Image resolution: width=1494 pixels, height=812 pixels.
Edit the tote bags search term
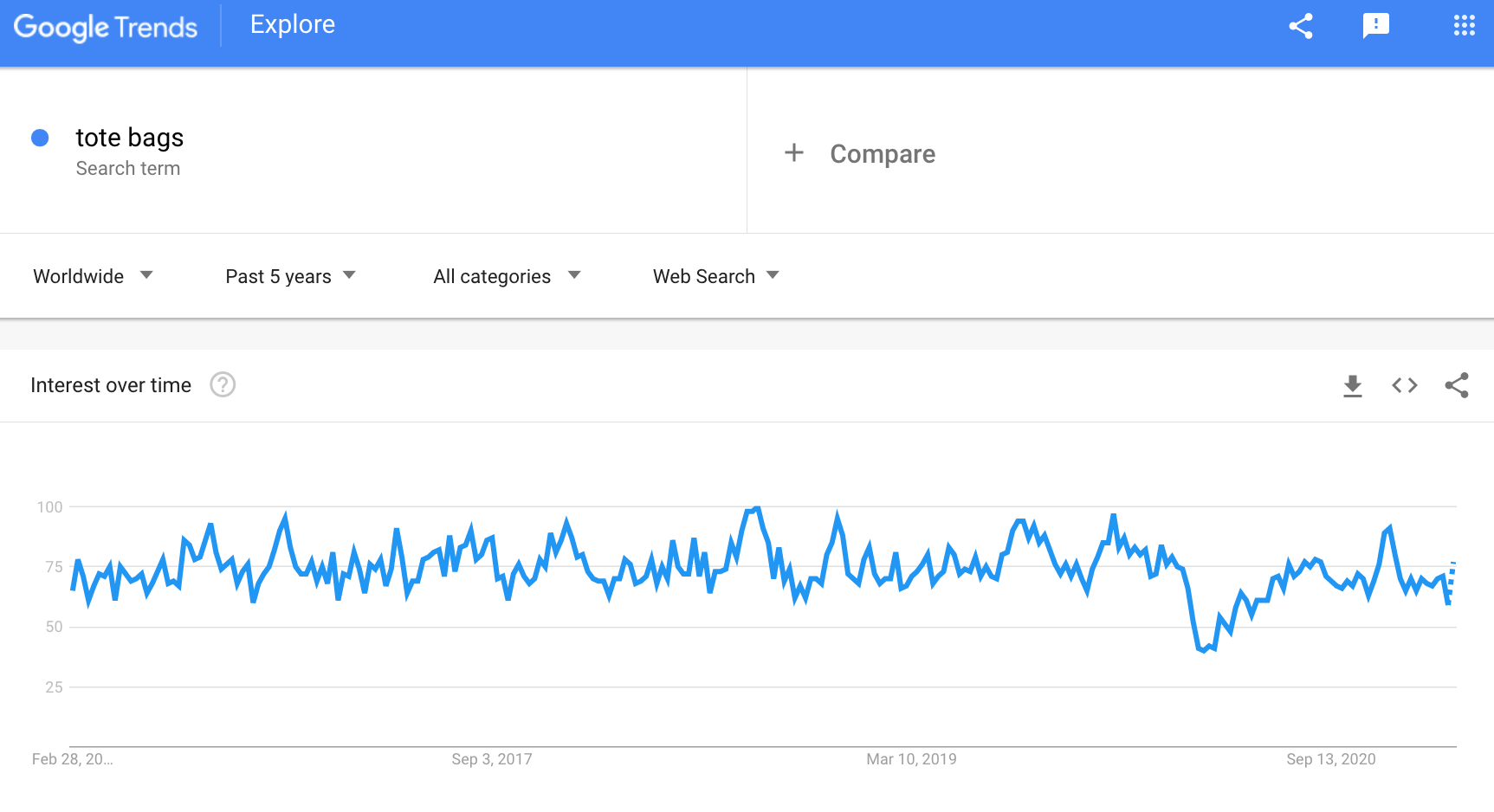(x=130, y=138)
